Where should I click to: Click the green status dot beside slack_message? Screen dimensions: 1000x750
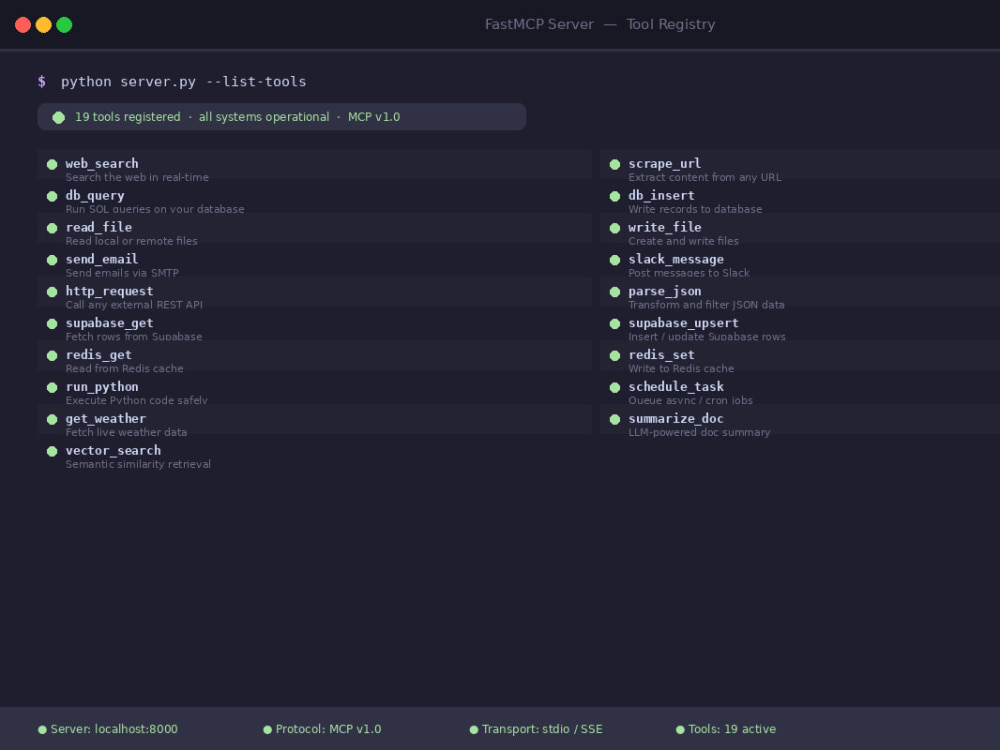615,260
